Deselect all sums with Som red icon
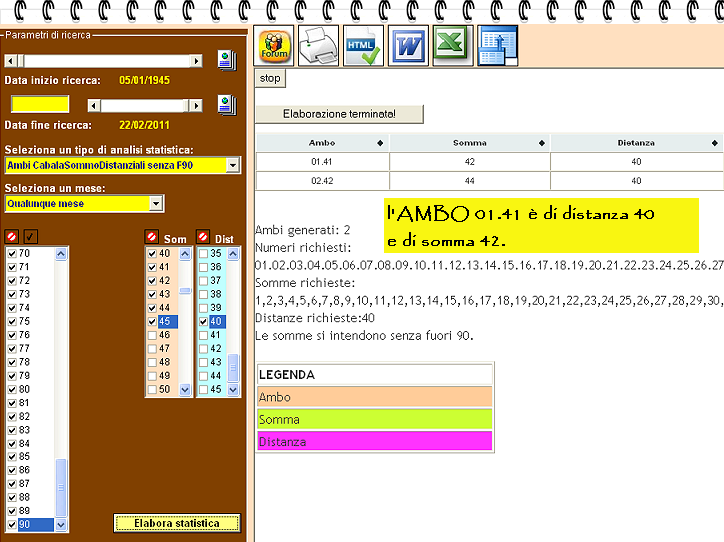 [x=152, y=238]
